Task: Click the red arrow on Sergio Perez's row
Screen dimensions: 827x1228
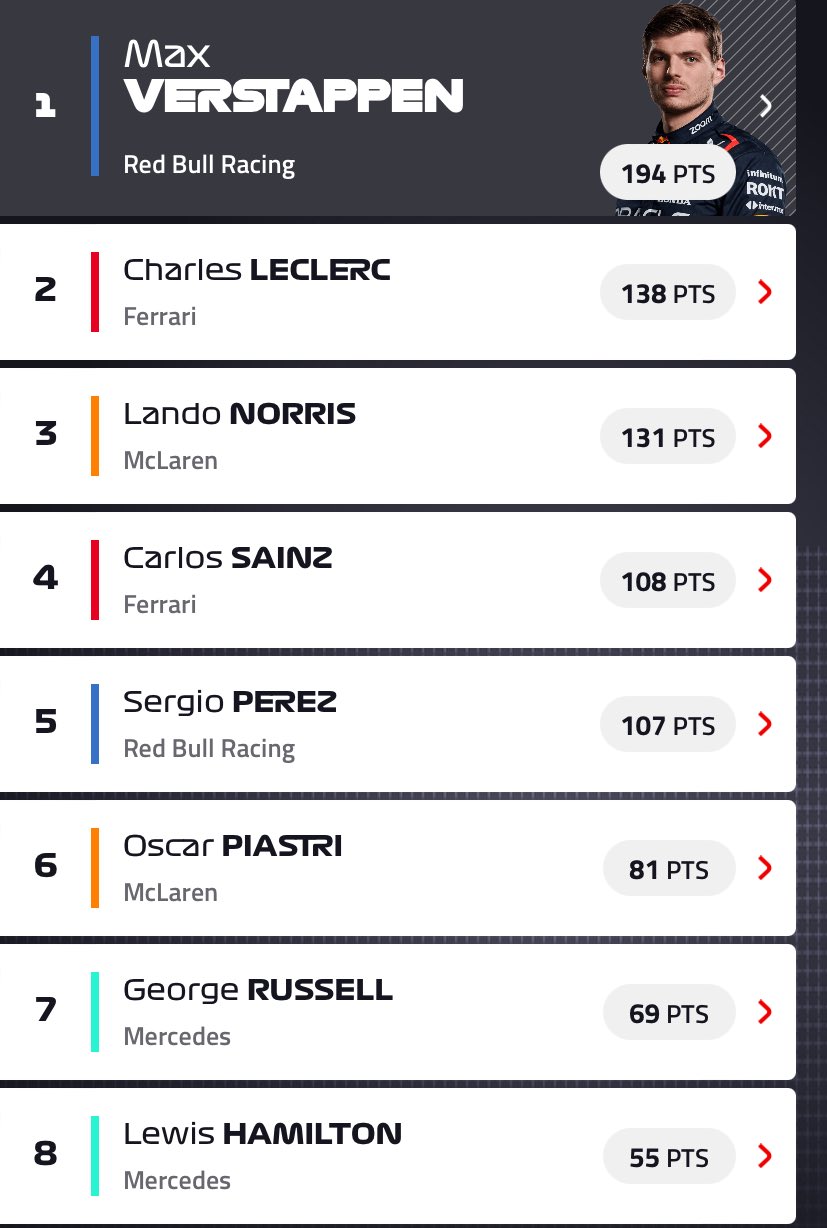Action: (765, 724)
